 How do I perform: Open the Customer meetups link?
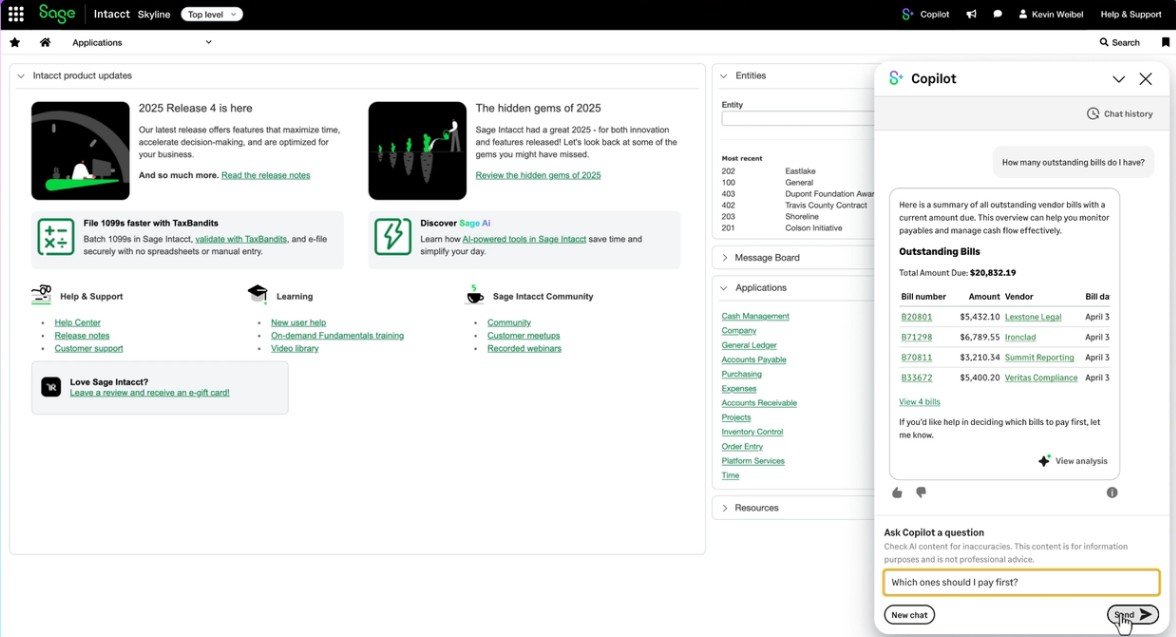click(524, 336)
